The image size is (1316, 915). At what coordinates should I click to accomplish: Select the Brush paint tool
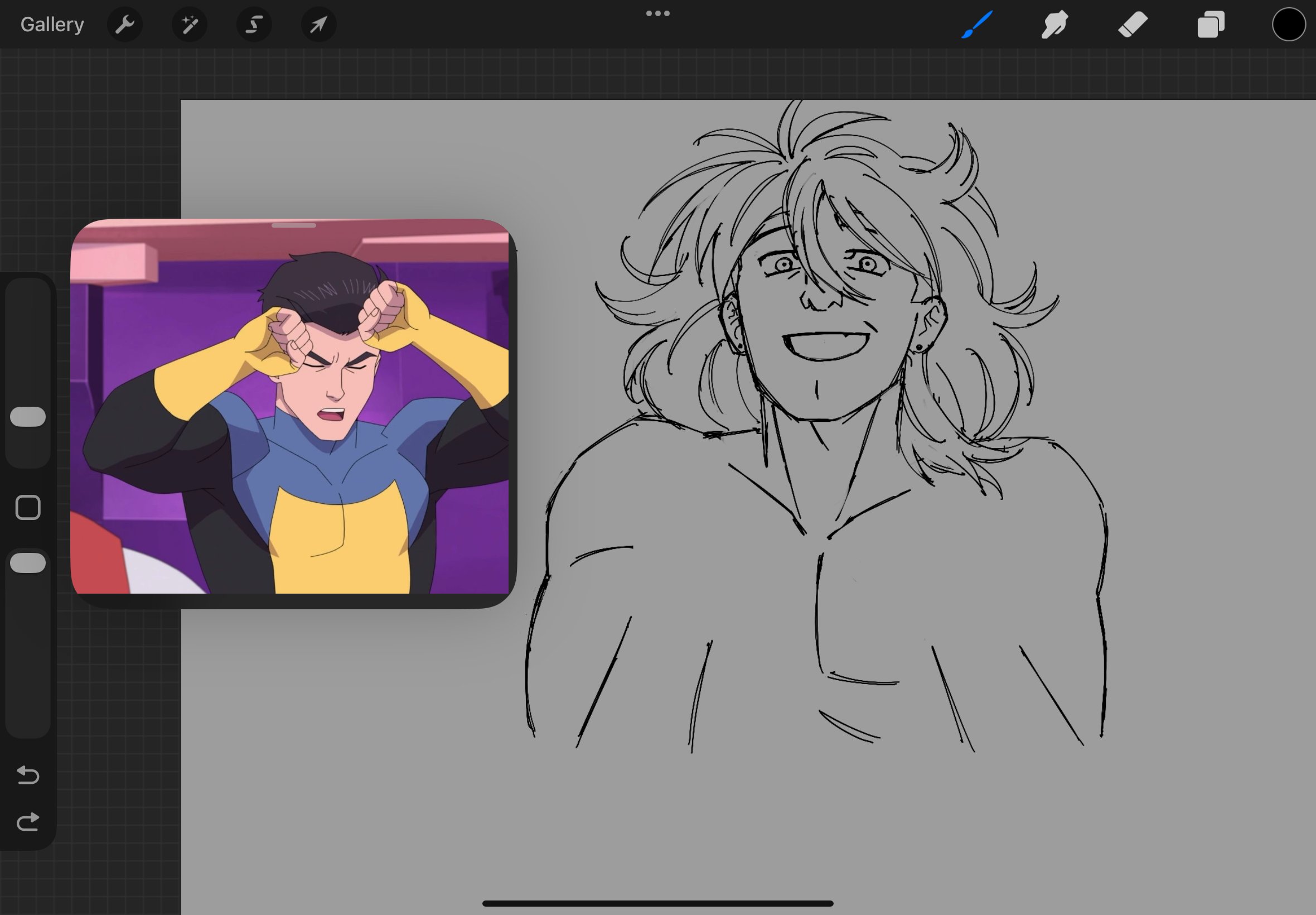(976, 25)
